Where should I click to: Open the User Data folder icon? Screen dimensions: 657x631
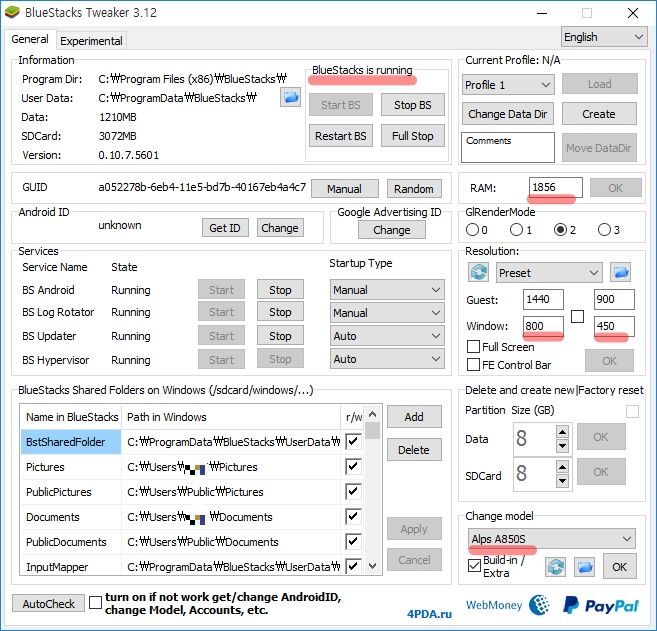290,97
